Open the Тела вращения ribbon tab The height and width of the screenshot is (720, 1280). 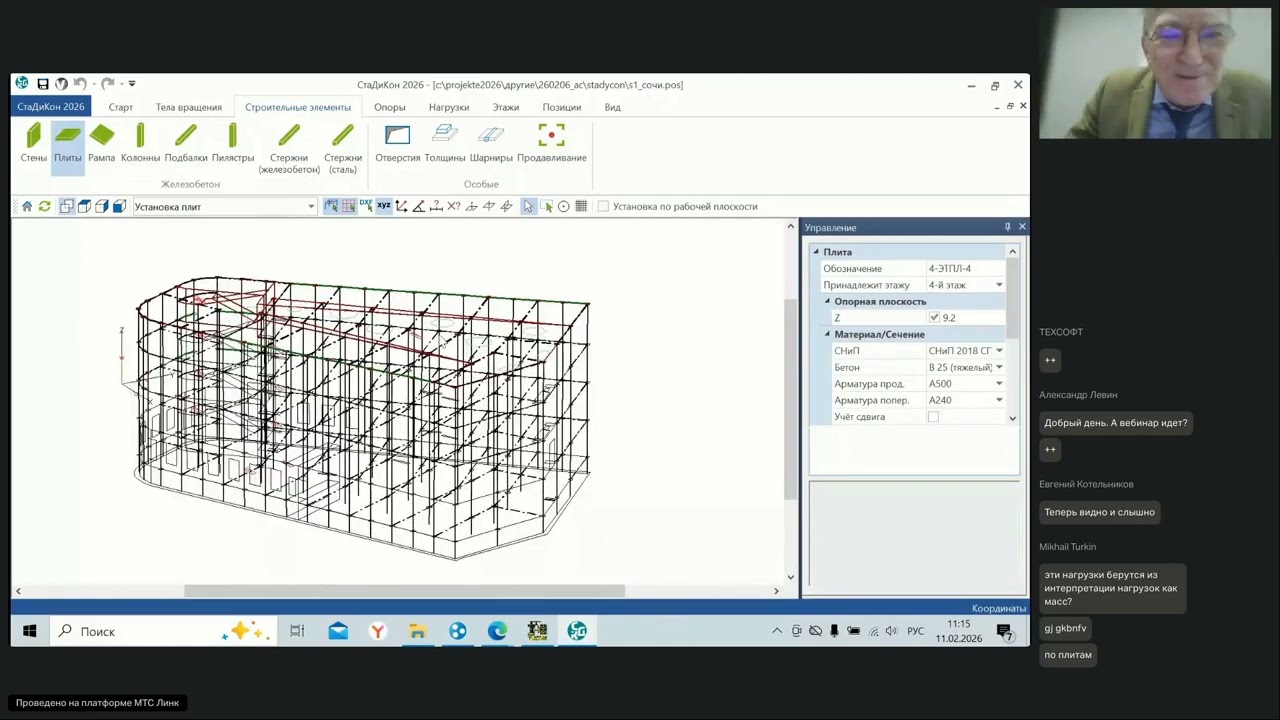(189, 107)
